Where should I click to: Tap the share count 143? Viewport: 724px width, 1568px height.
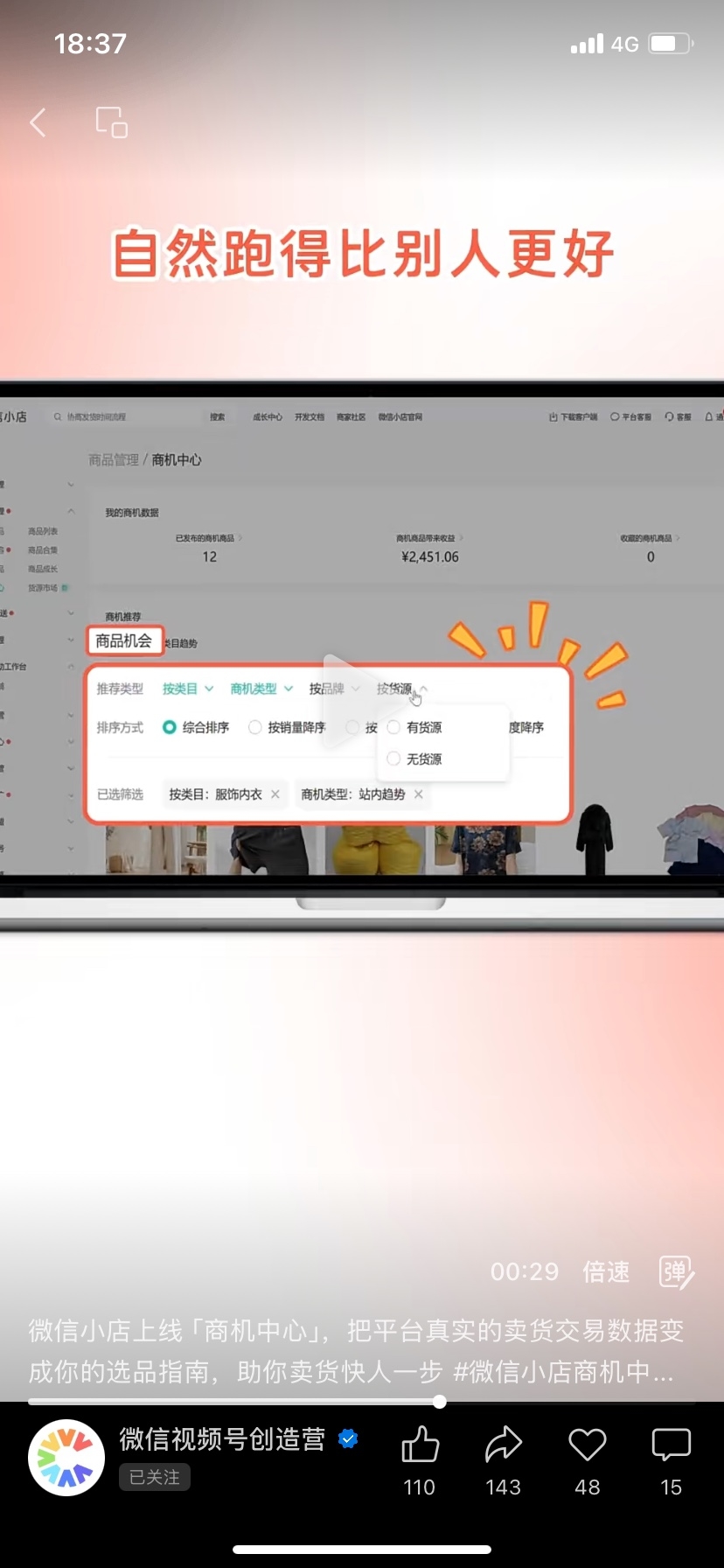tap(504, 1487)
